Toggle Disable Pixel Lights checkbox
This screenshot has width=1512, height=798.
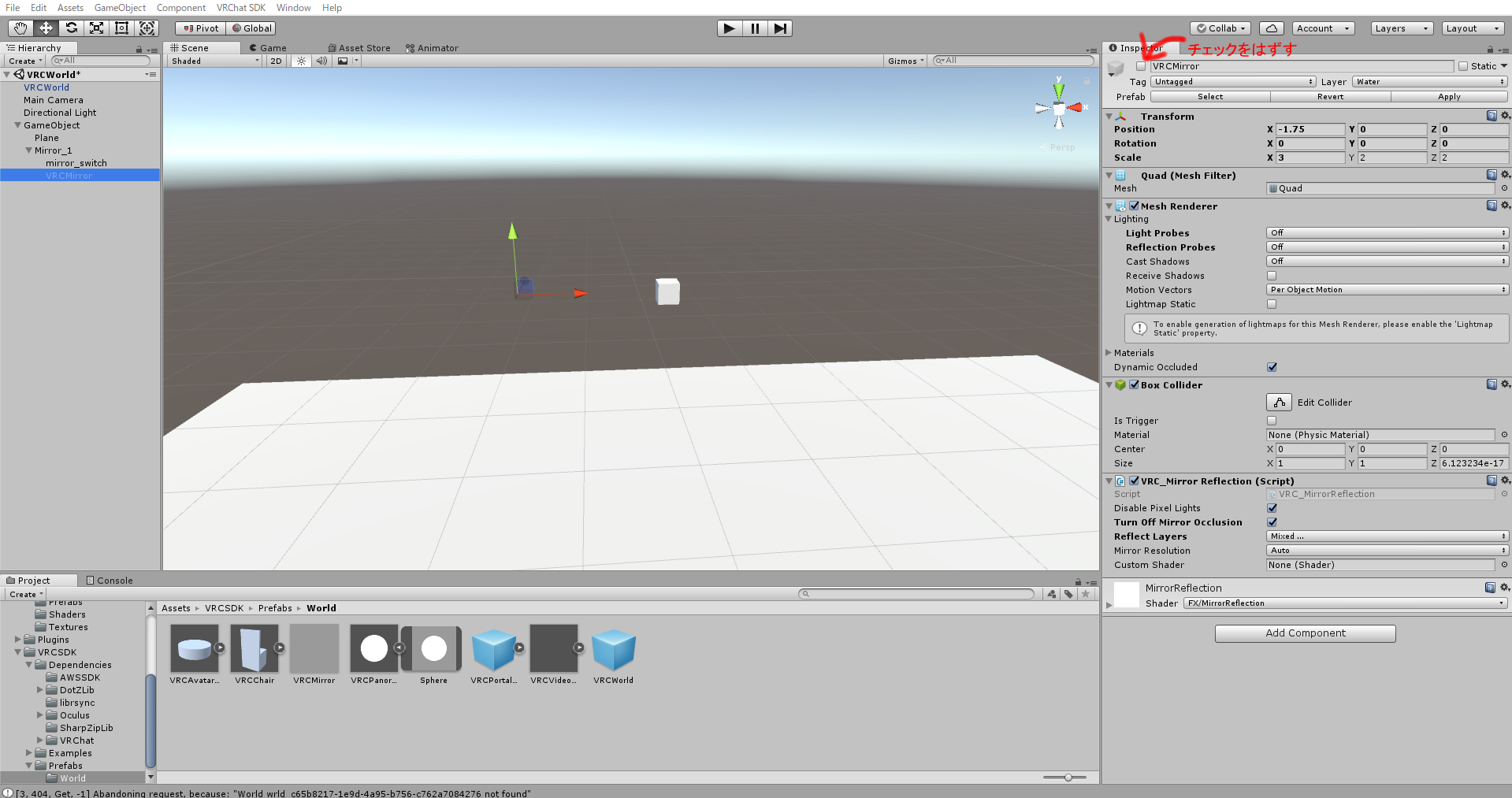(1272, 508)
